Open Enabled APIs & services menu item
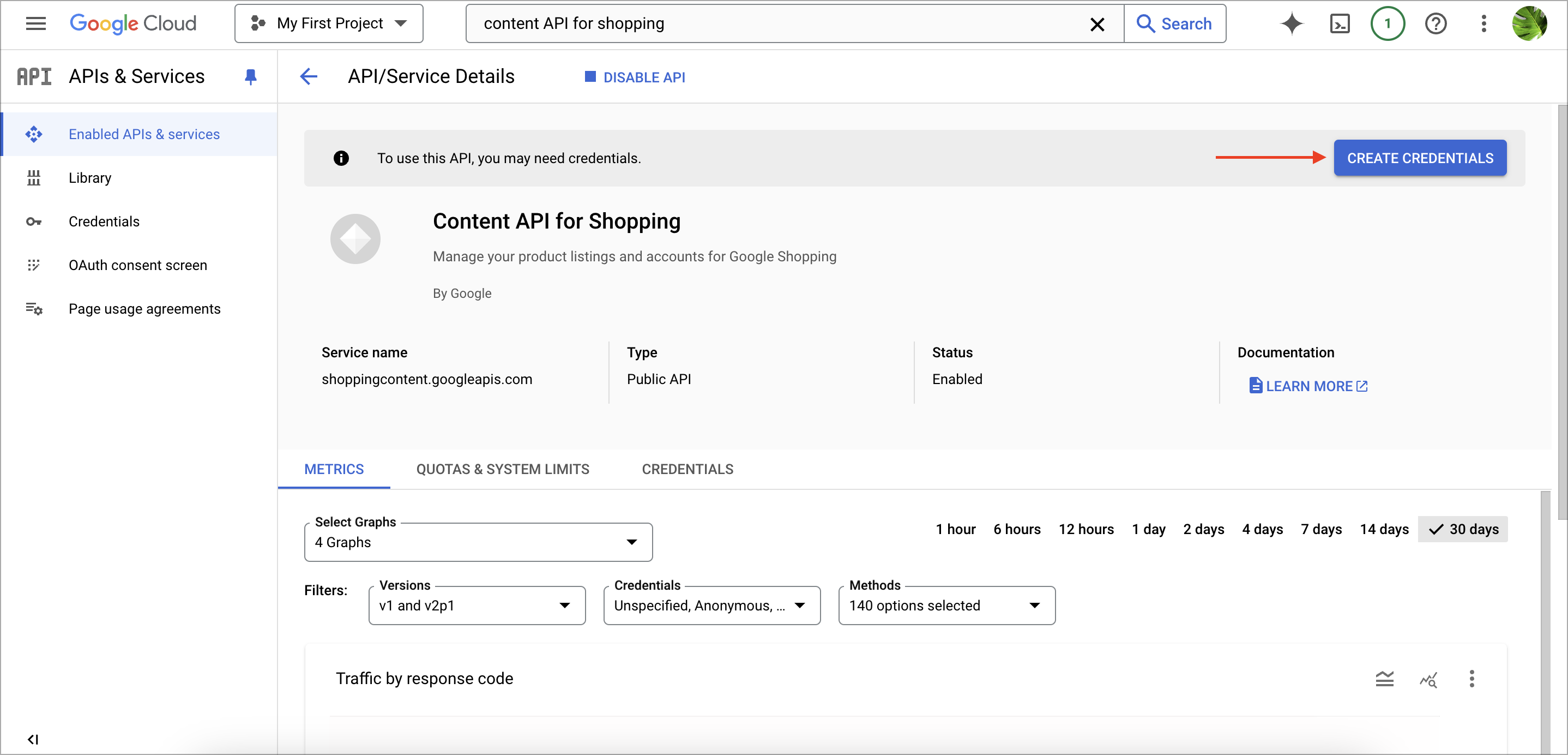 [140, 134]
